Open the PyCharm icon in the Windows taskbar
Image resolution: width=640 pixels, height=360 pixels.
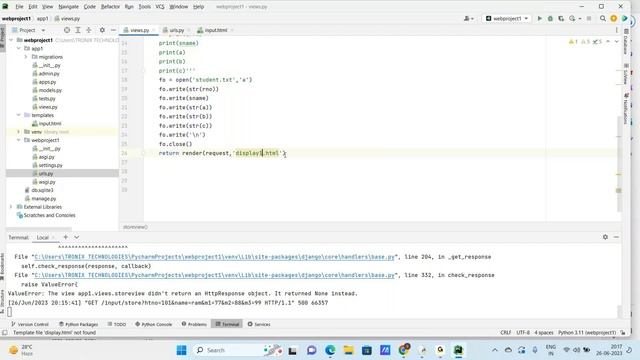point(458,350)
